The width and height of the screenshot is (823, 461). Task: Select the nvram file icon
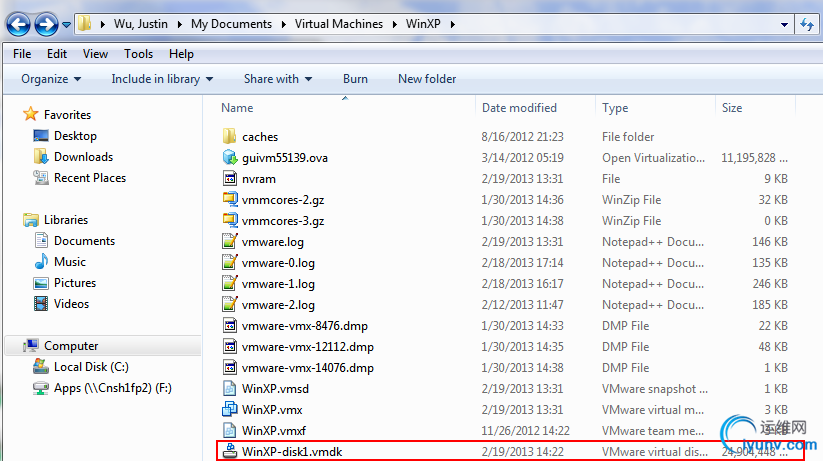click(x=229, y=179)
